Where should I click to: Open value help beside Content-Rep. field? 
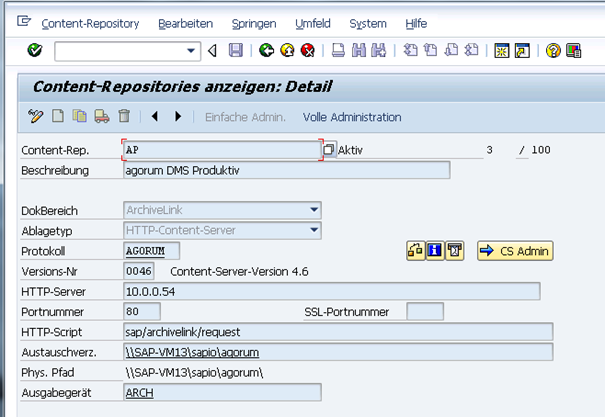pos(329,150)
